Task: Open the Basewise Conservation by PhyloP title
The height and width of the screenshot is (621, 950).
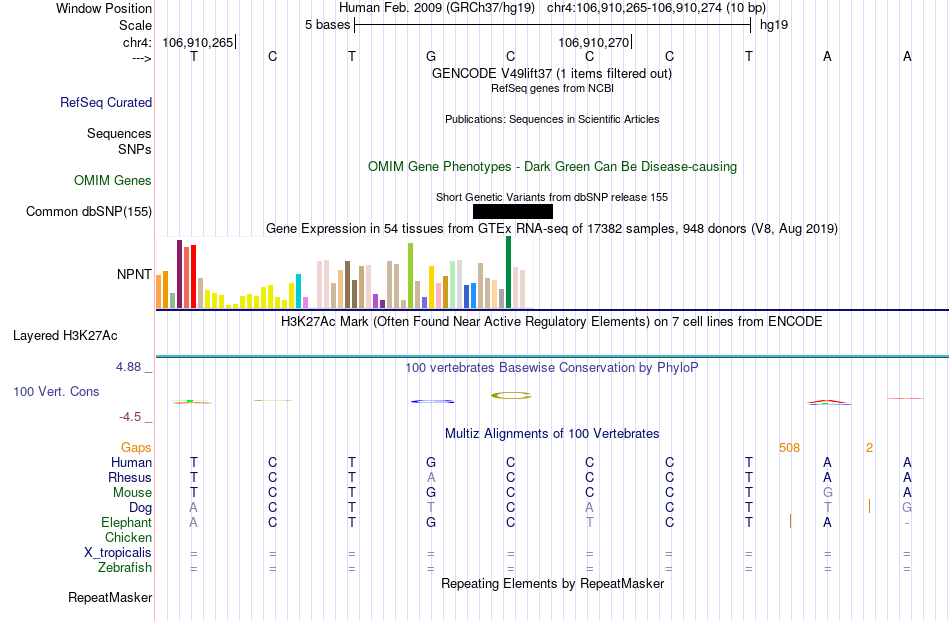Action: (552, 367)
